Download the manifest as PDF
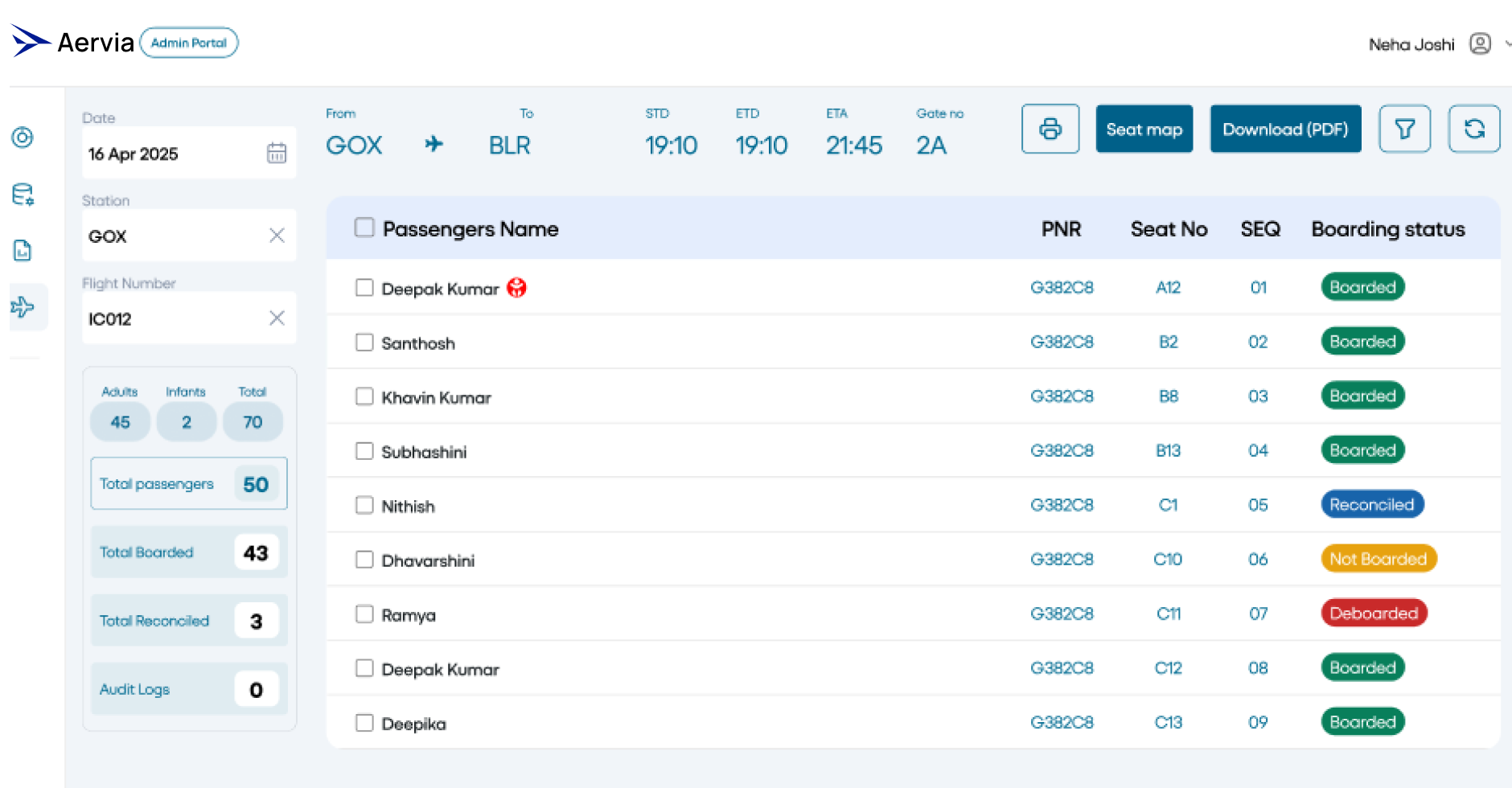 pos(1284,129)
